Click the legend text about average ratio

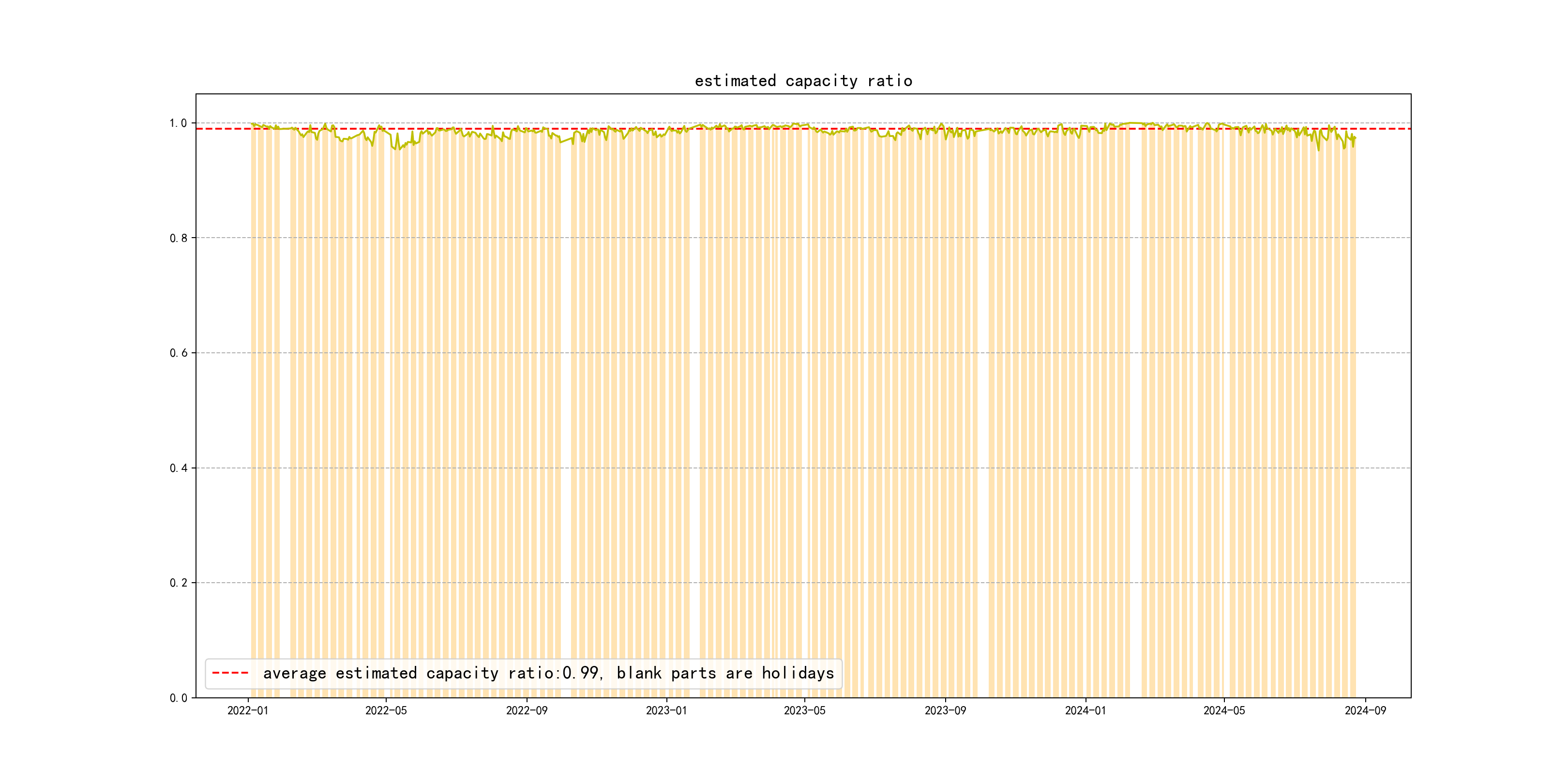click(548, 673)
